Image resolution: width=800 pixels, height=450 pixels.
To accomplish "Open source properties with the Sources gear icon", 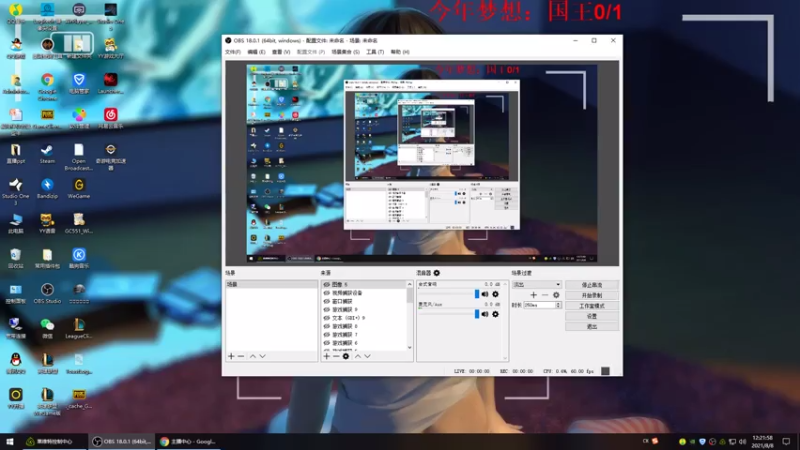I will tap(346, 356).
